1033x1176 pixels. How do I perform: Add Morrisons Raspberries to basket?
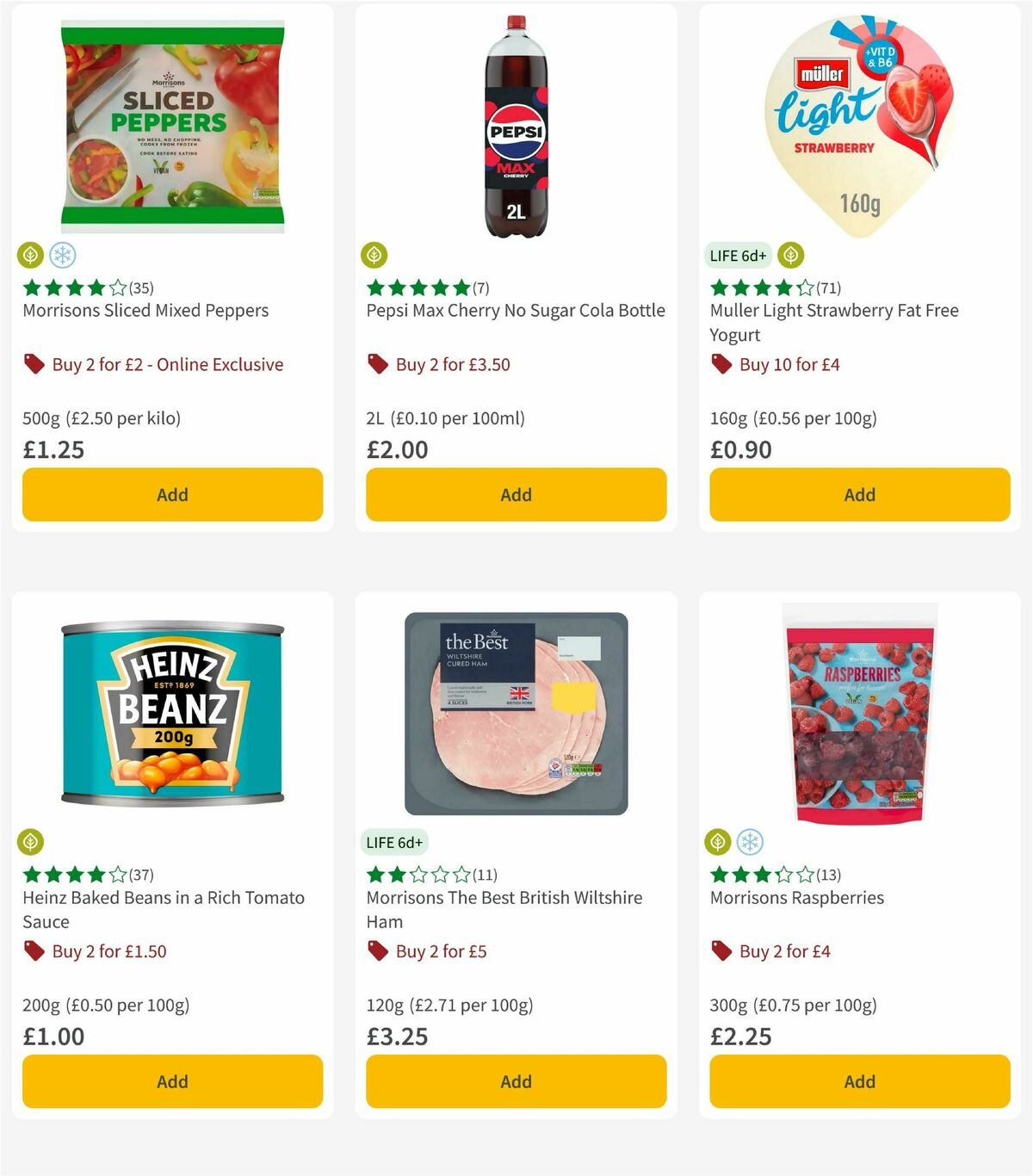tap(859, 1081)
